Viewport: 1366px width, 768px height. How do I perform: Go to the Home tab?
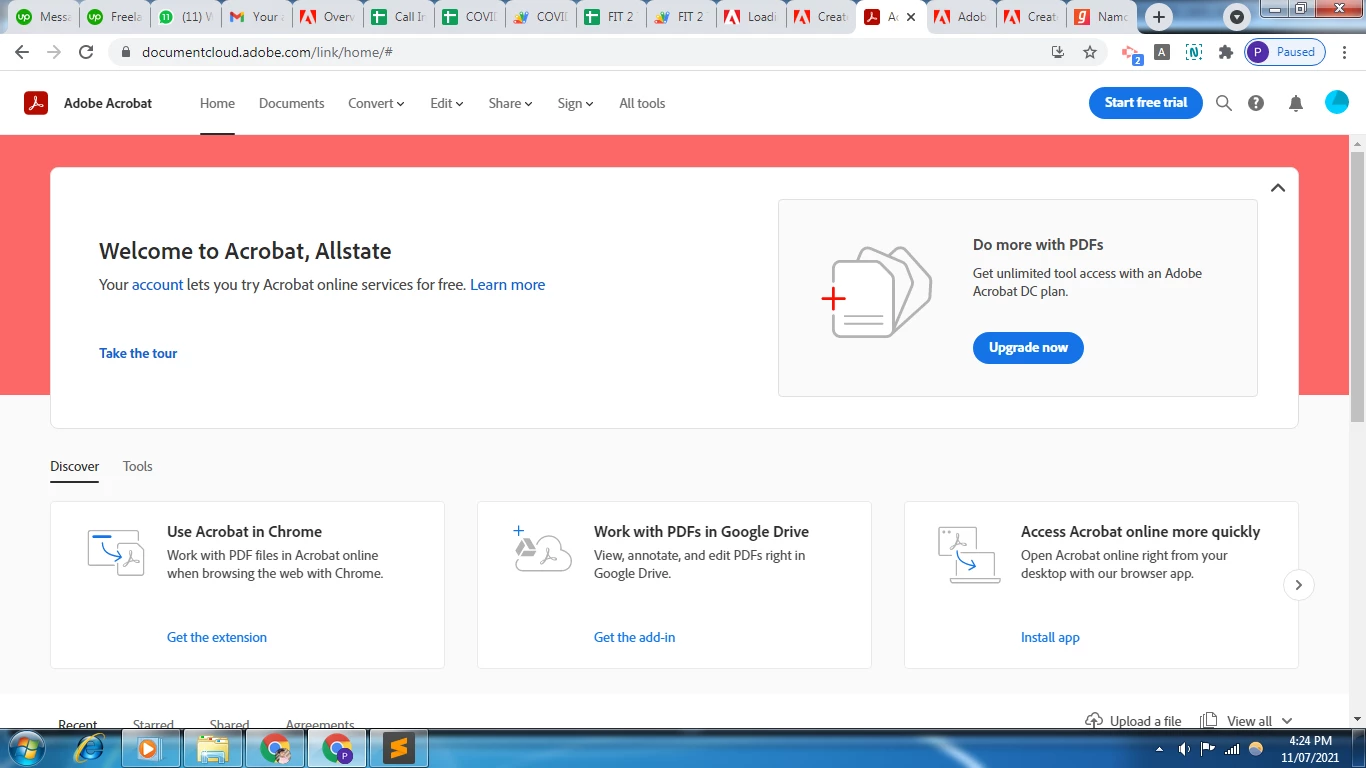pos(217,103)
